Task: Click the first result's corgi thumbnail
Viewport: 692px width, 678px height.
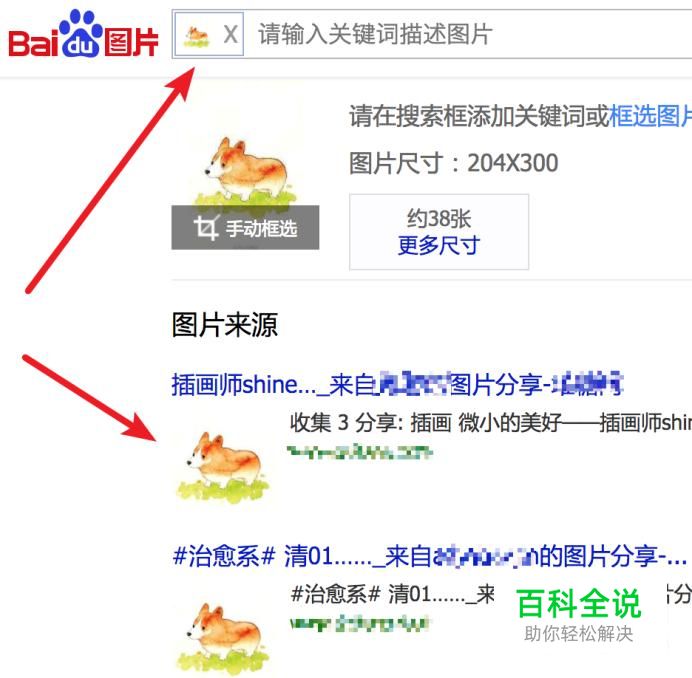Action: 223,468
